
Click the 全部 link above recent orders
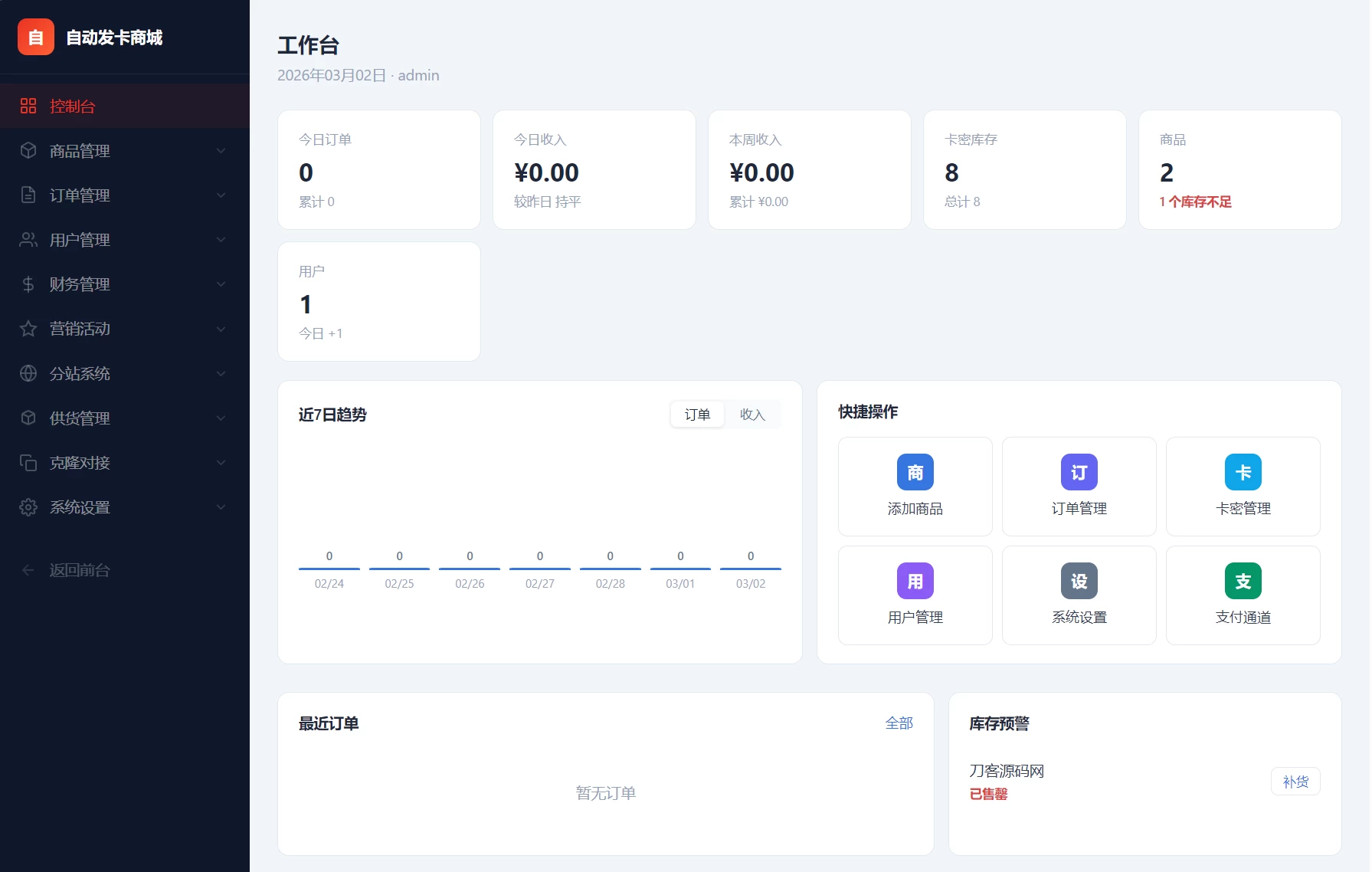pyautogui.click(x=899, y=723)
